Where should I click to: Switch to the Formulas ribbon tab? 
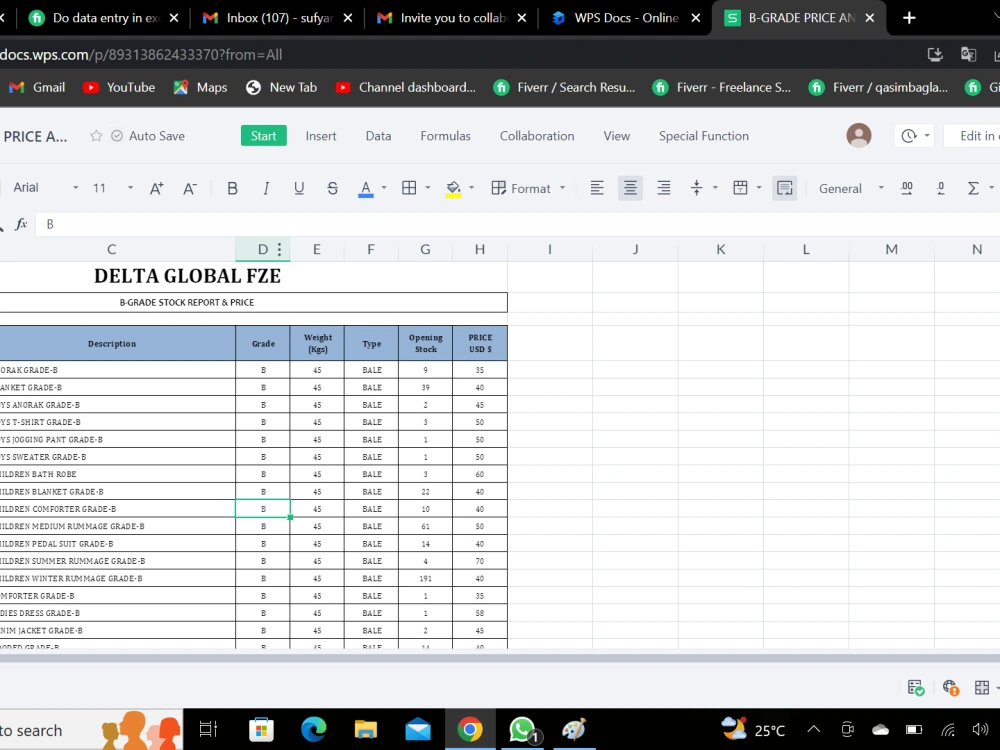[x=445, y=136]
